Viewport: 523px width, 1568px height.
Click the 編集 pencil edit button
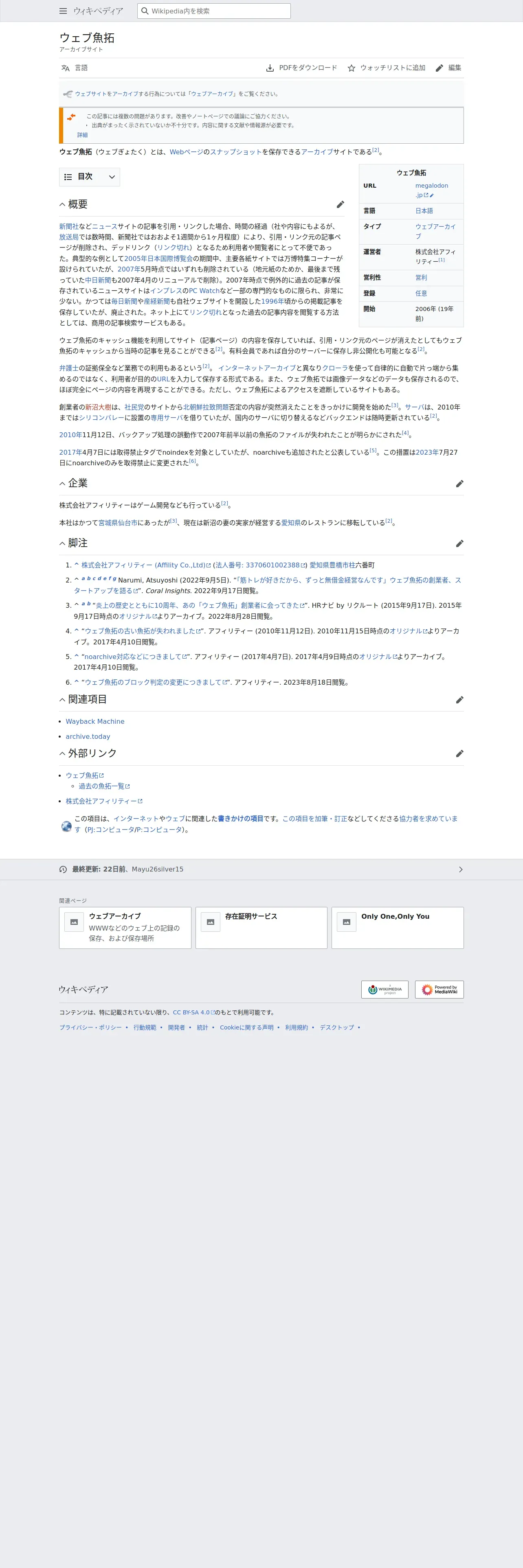coord(449,68)
